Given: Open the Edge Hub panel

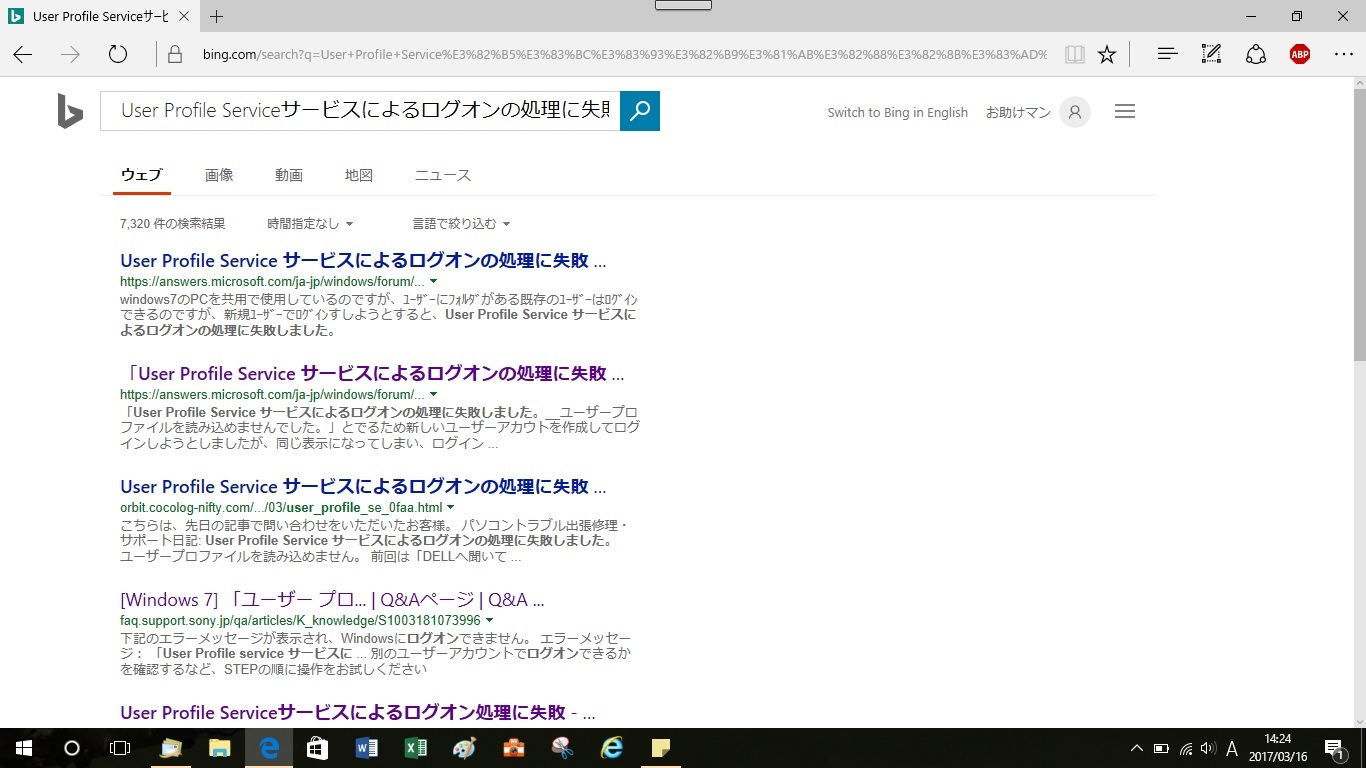Looking at the screenshot, I should (x=1167, y=54).
